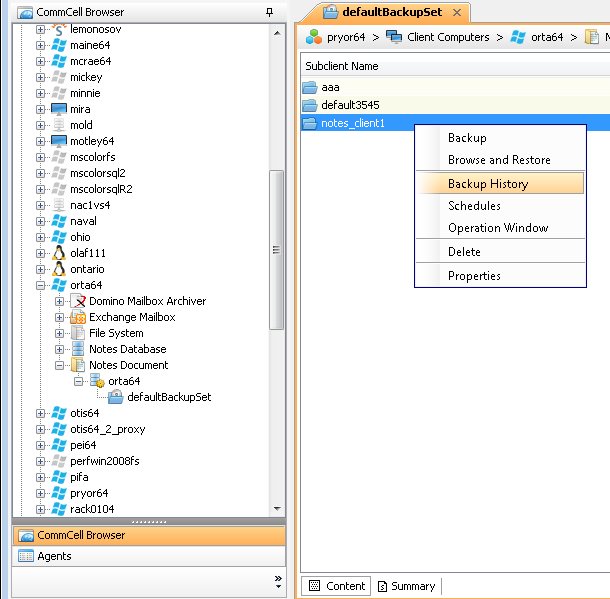Click the Exchange Mailbox agent icon

(78, 317)
